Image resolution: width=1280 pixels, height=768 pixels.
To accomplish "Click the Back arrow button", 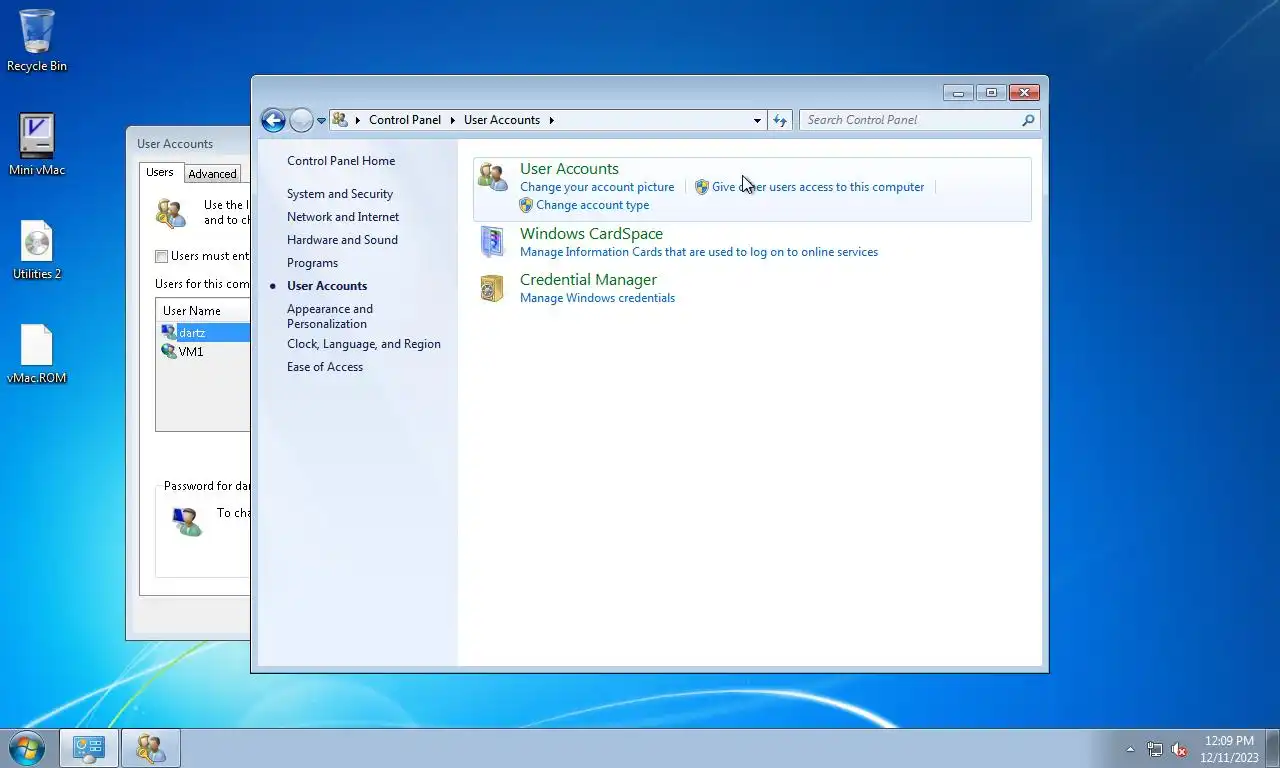I will pyautogui.click(x=273, y=120).
